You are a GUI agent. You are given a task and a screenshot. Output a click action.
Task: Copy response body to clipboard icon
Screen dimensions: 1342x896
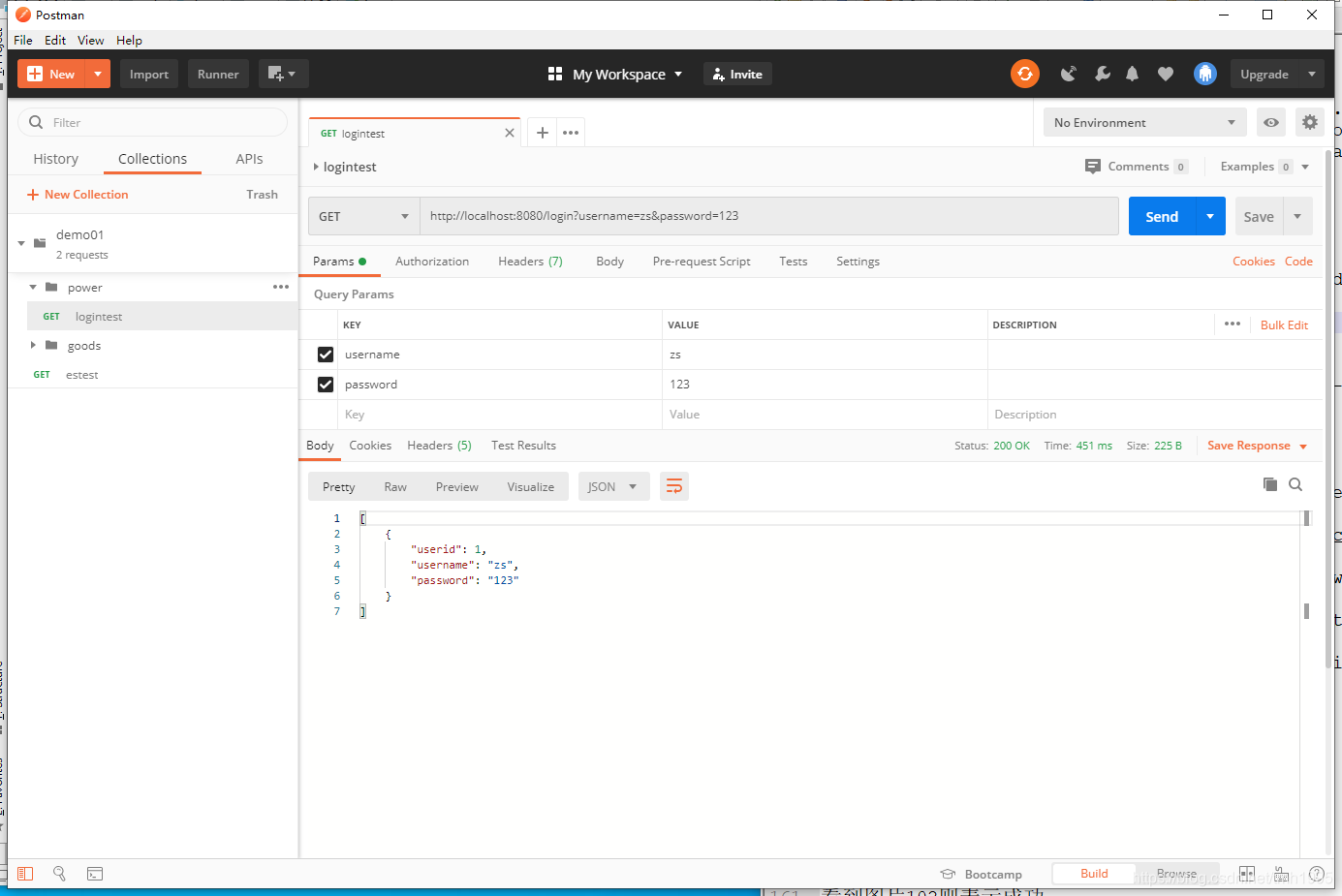pyautogui.click(x=1270, y=484)
